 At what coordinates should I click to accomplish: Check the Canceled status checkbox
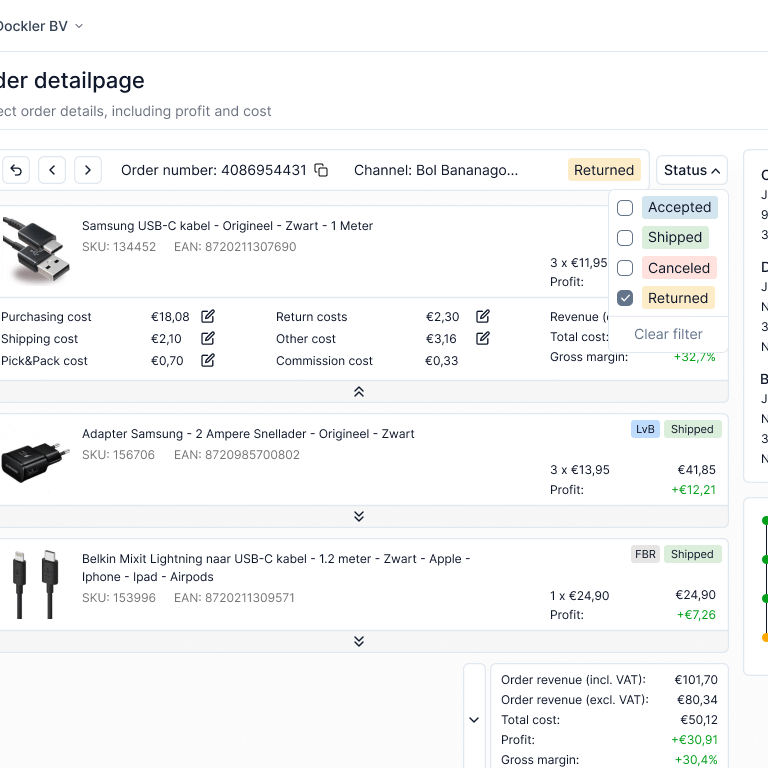pos(625,268)
